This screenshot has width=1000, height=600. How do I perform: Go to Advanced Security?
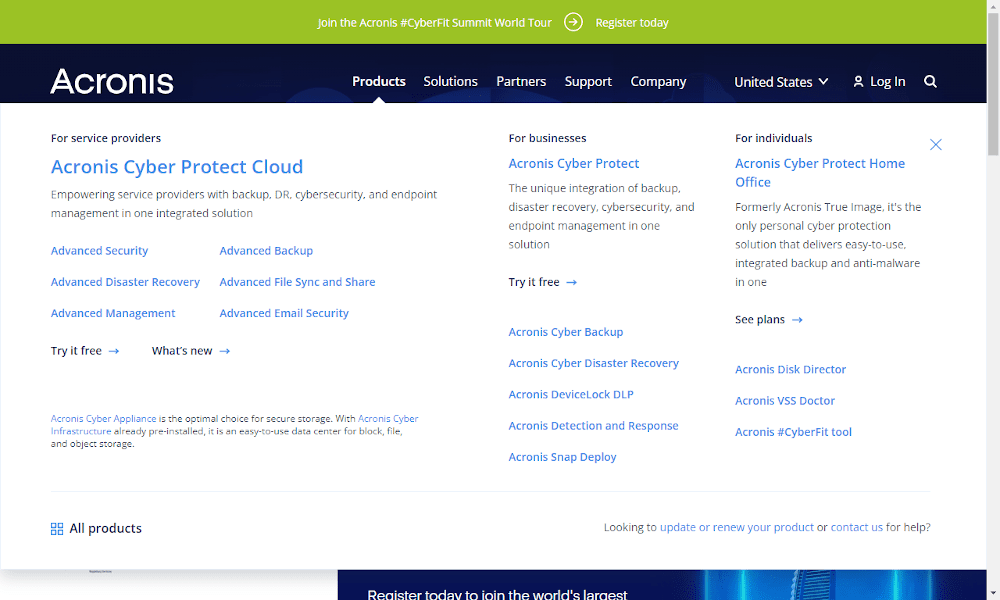pyautogui.click(x=99, y=251)
